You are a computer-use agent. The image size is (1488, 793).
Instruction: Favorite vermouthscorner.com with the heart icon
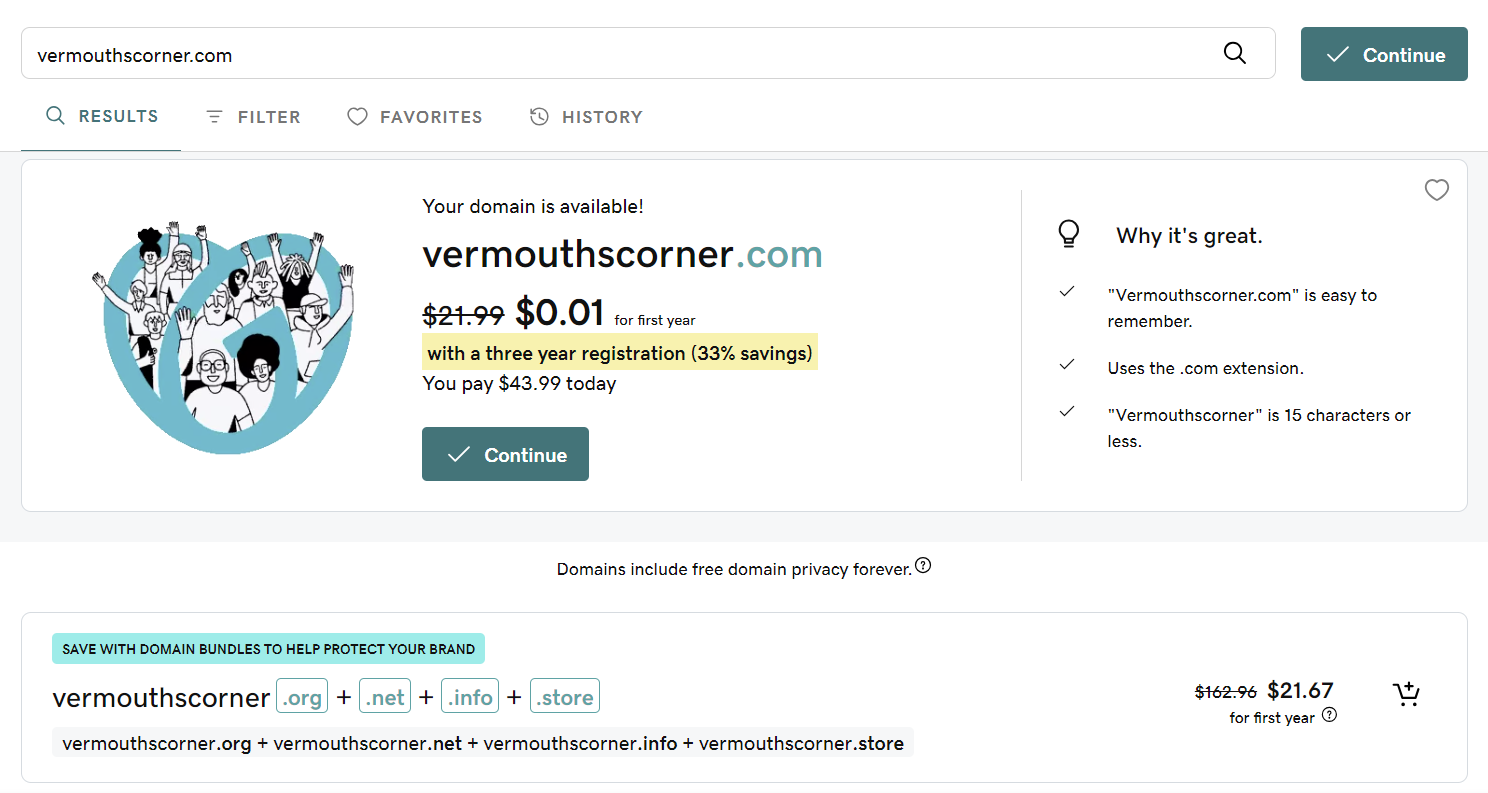click(x=1436, y=190)
